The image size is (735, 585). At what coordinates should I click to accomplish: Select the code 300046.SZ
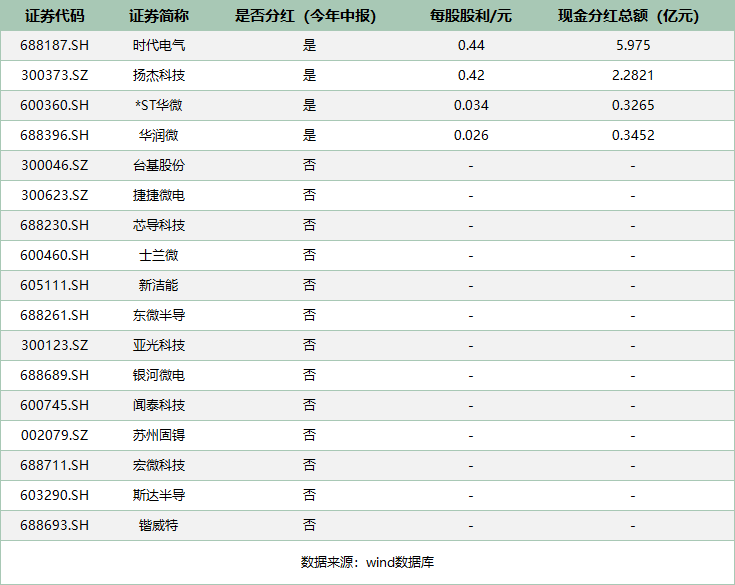(54, 165)
